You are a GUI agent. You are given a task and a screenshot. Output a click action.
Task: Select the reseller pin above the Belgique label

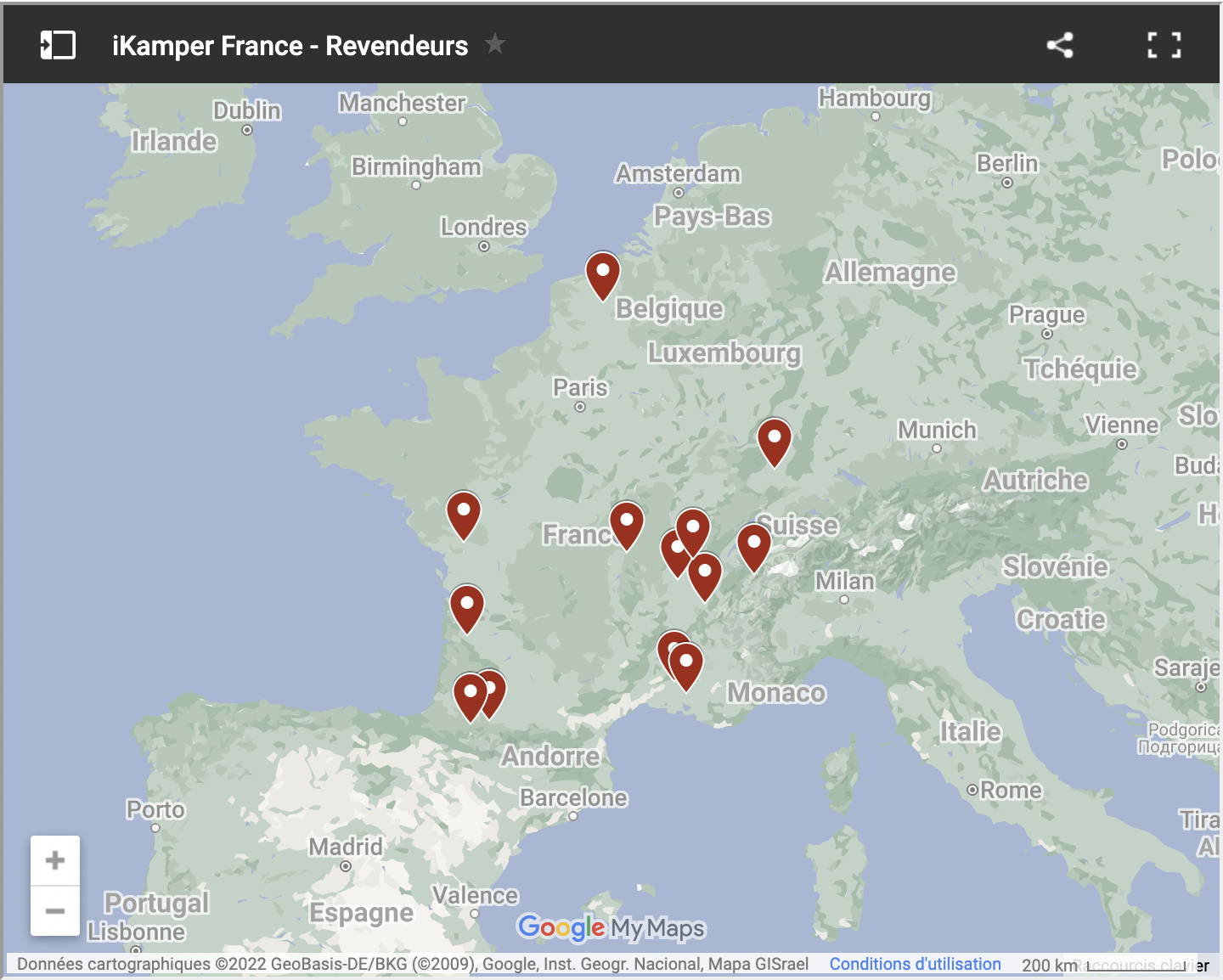coord(603,276)
